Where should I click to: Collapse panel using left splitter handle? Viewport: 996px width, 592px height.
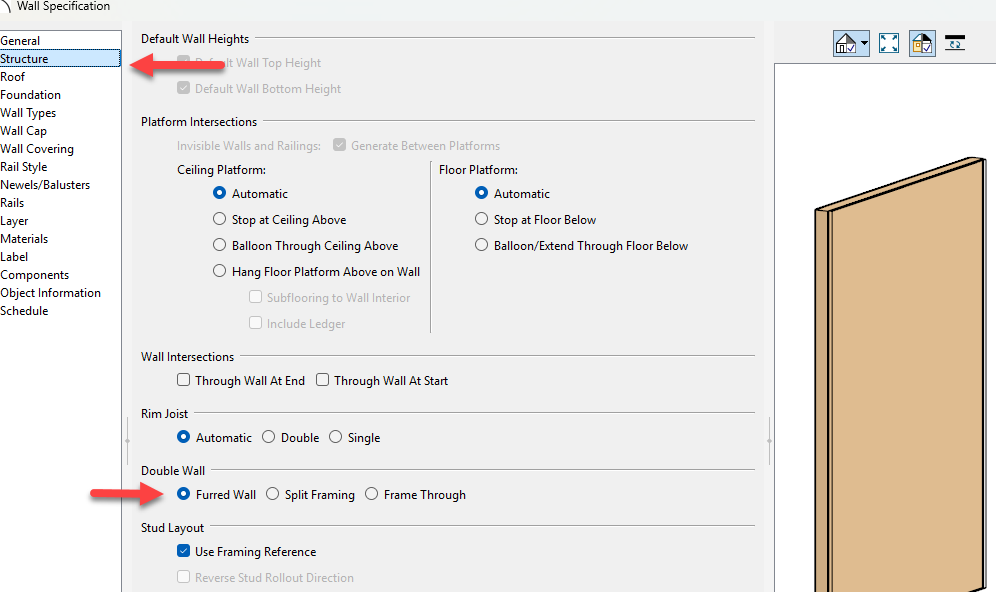(128, 440)
